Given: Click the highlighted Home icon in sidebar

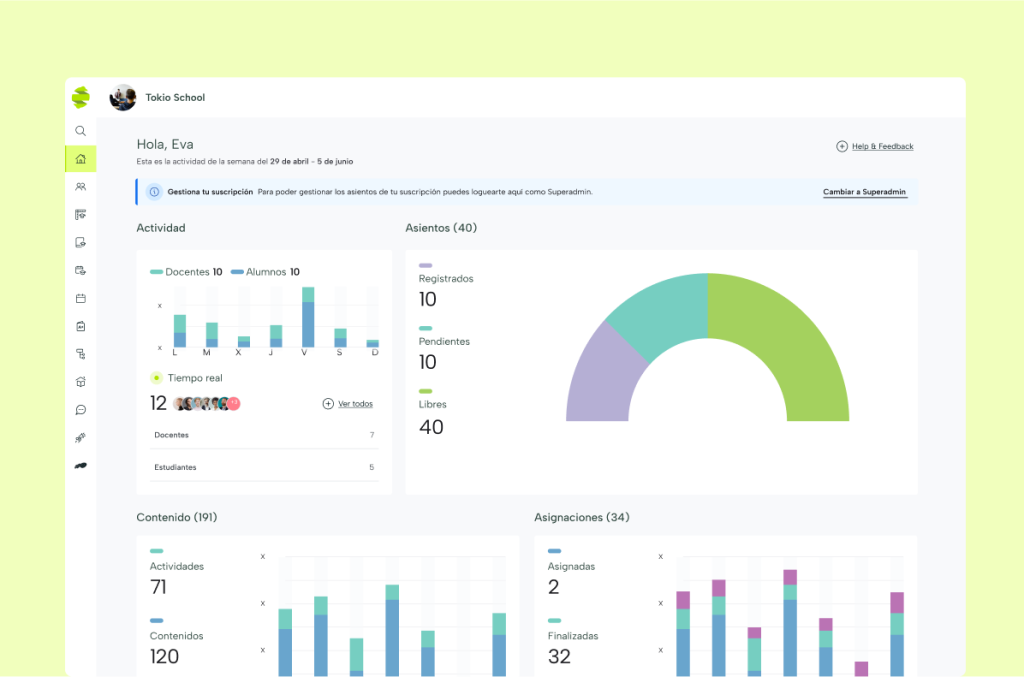Looking at the screenshot, I should [x=81, y=159].
